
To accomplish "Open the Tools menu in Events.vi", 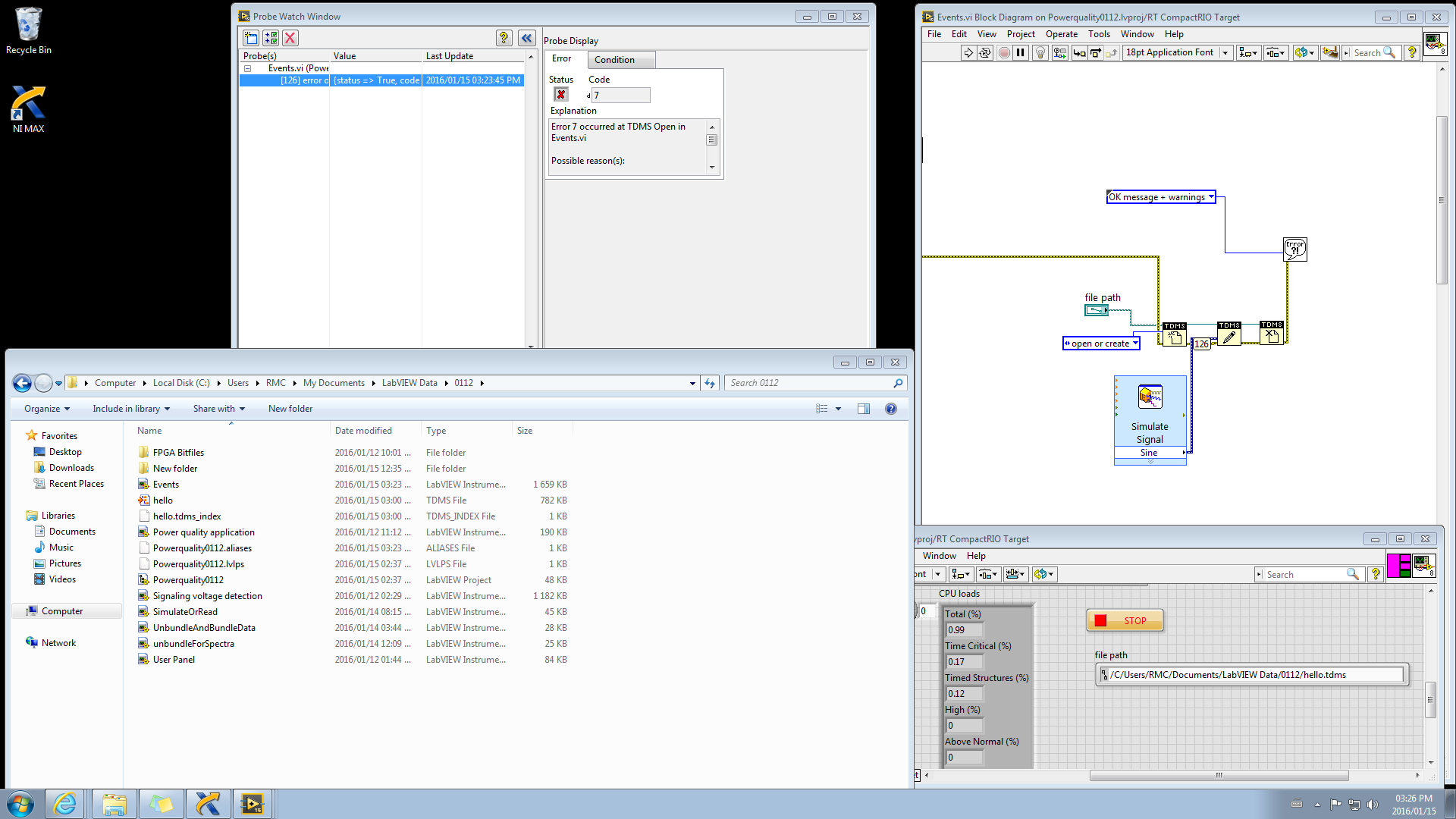I will point(1099,34).
